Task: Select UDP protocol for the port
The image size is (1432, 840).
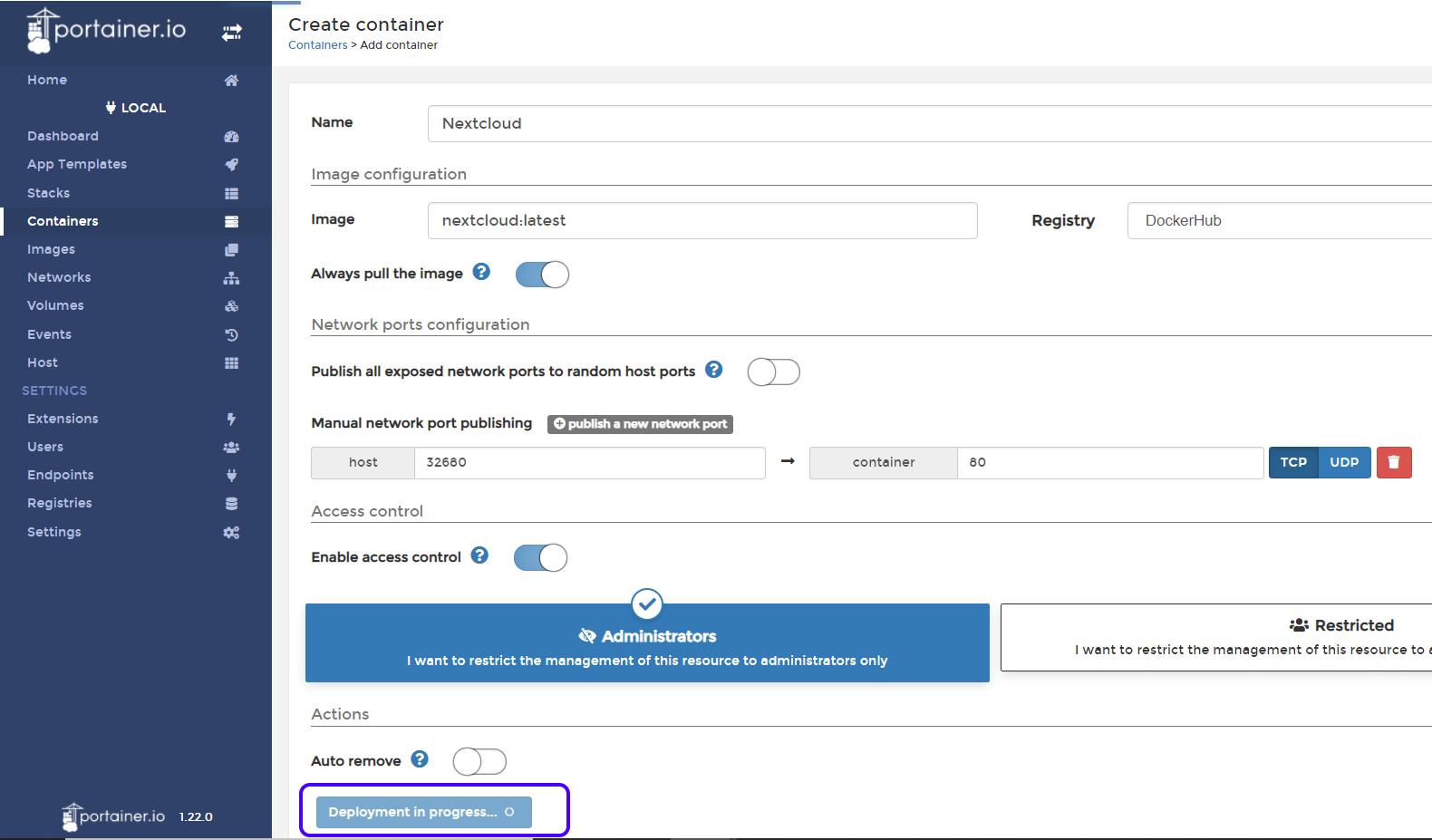Action: (x=1344, y=462)
